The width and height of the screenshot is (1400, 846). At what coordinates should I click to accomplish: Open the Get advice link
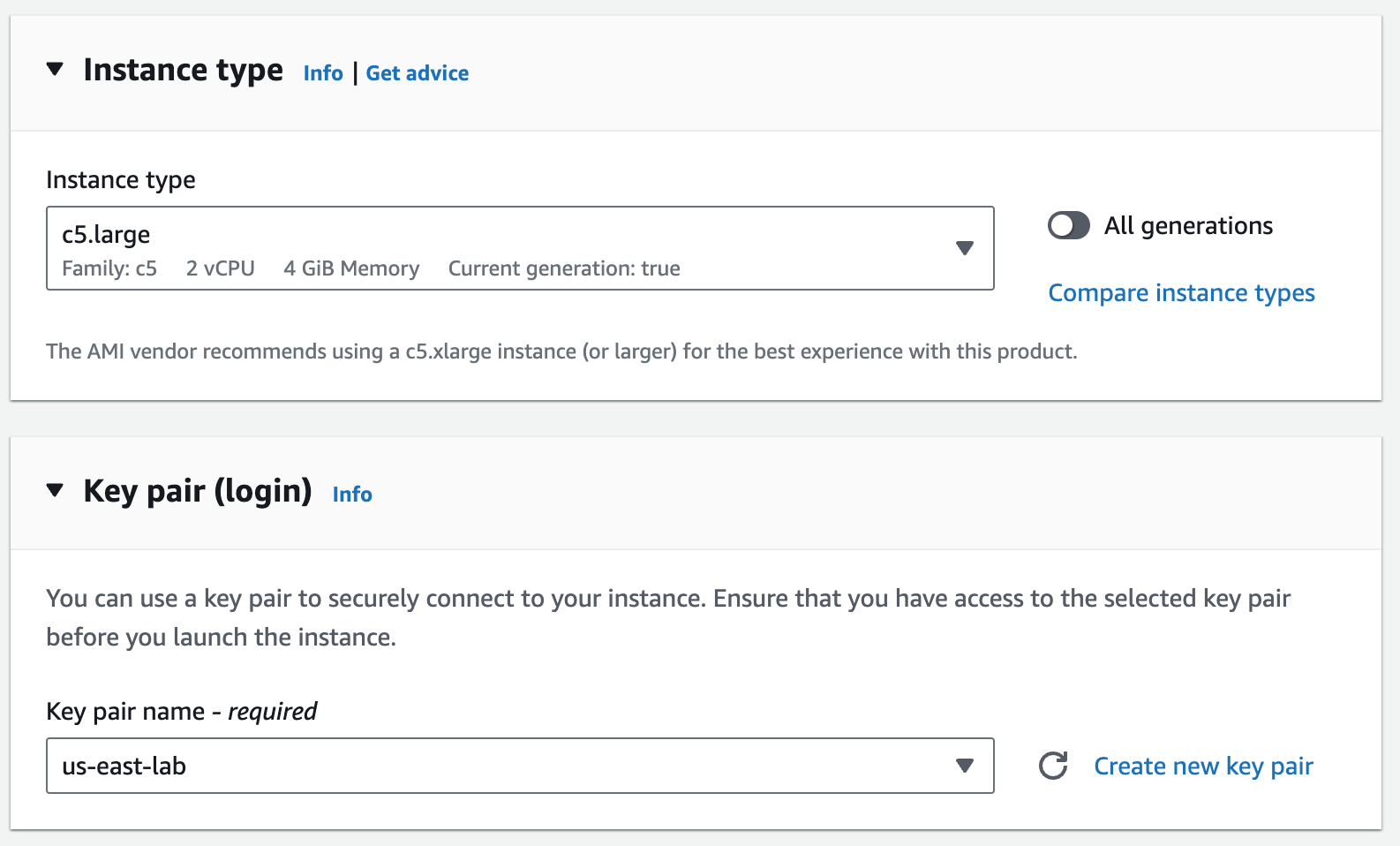[x=418, y=73]
